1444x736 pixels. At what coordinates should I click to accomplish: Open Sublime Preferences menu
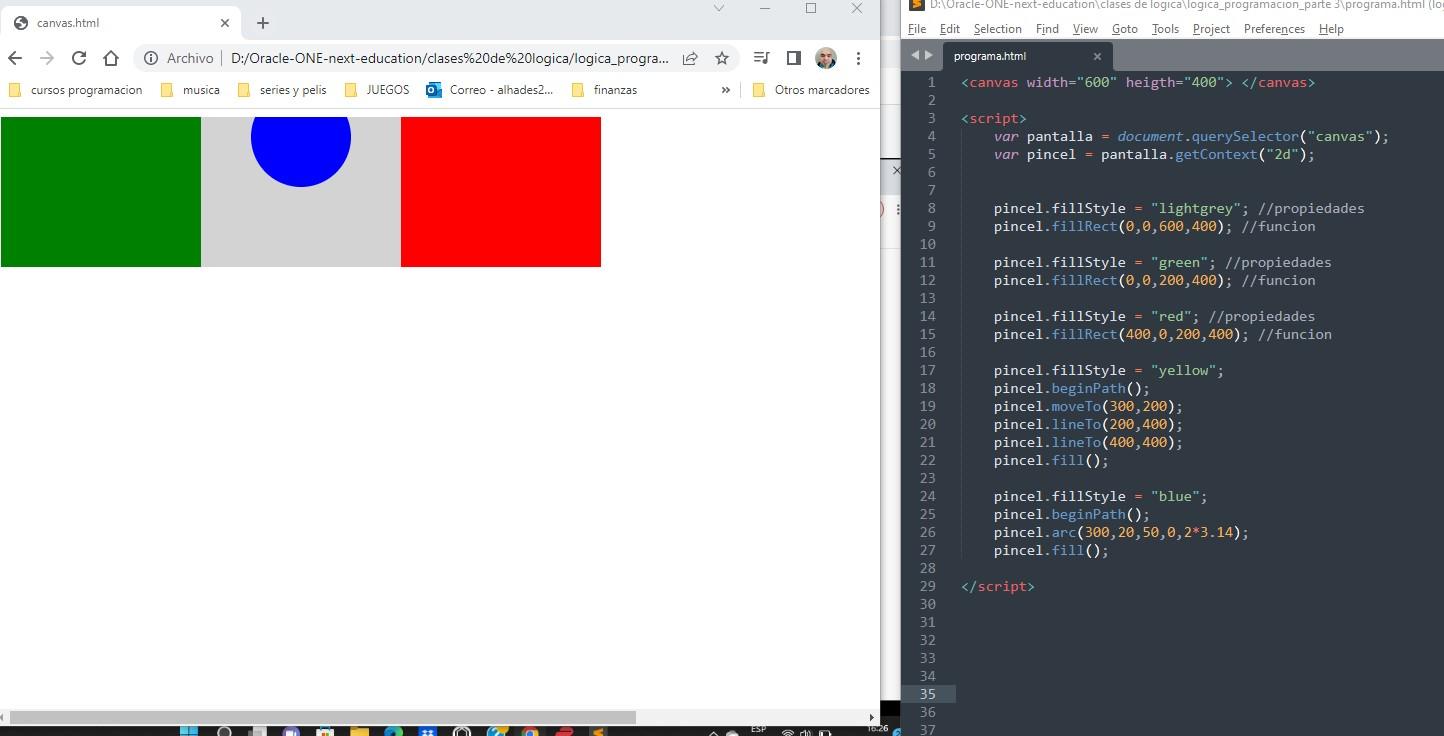(1274, 29)
